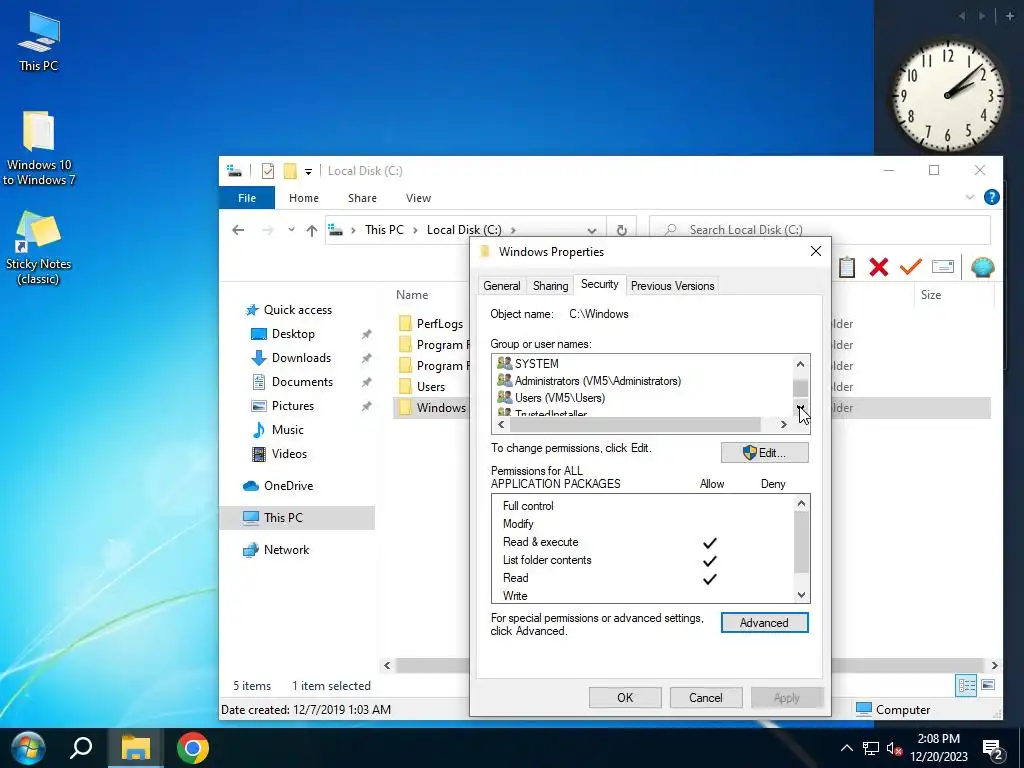
Task: Open File Explorer from the taskbar
Action: [136, 748]
